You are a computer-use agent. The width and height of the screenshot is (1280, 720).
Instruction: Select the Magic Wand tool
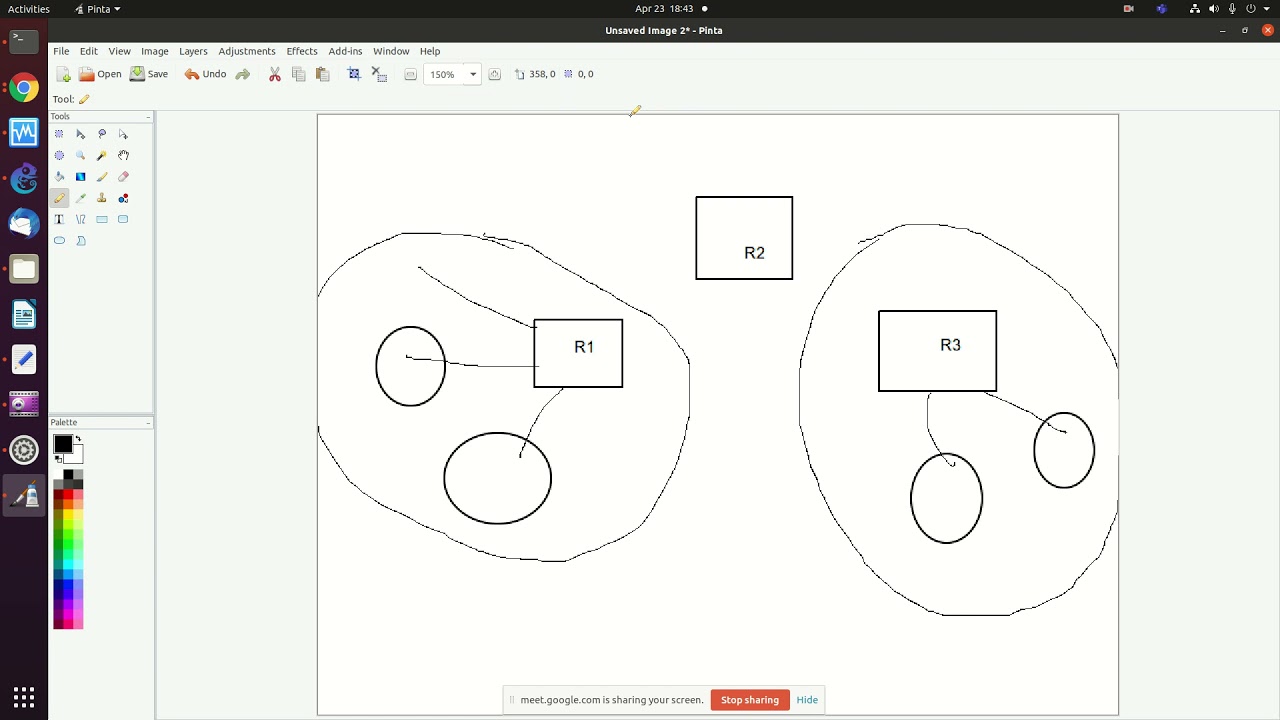(x=102, y=155)
